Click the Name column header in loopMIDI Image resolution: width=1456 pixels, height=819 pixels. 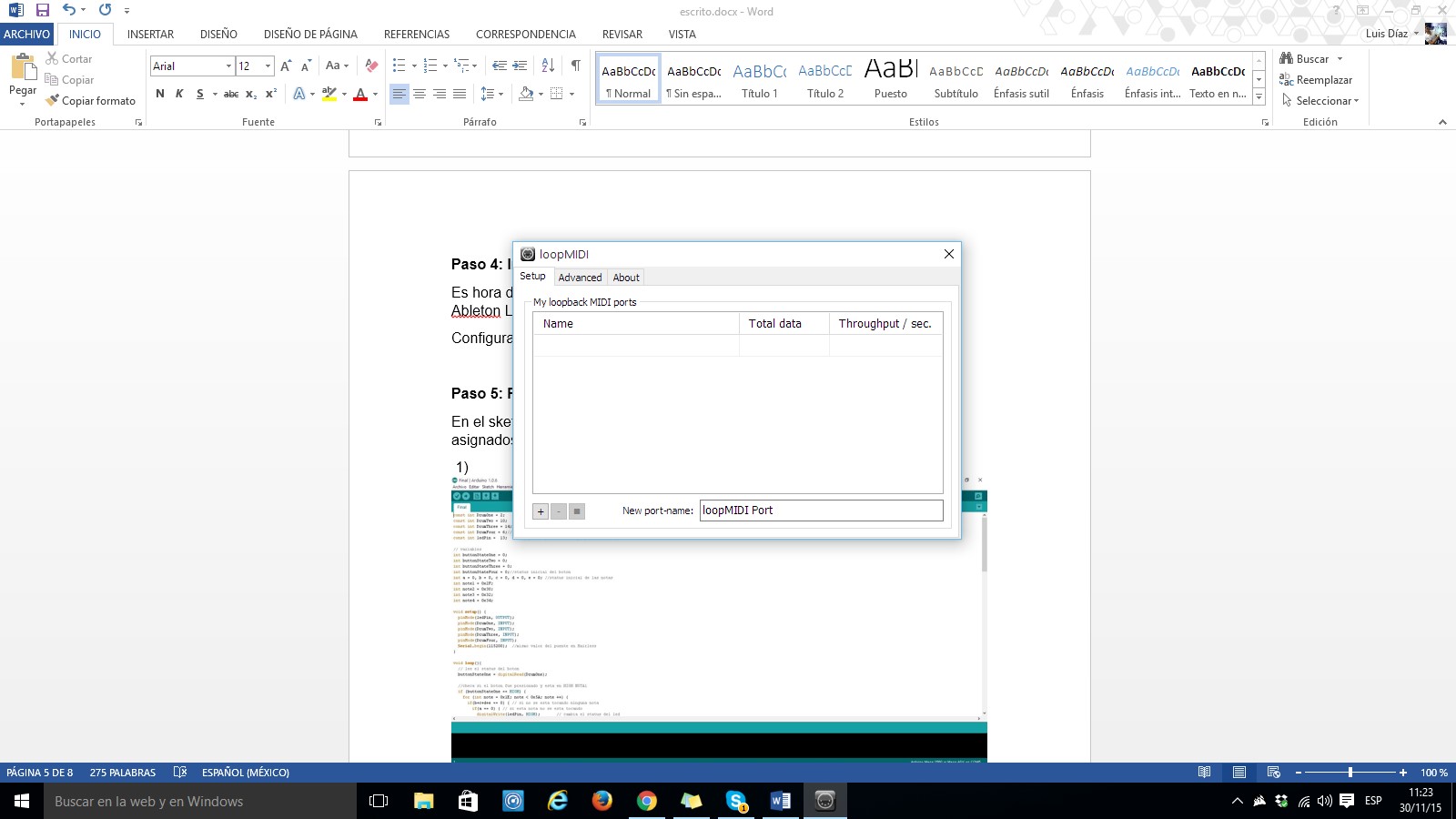(636, 323)
